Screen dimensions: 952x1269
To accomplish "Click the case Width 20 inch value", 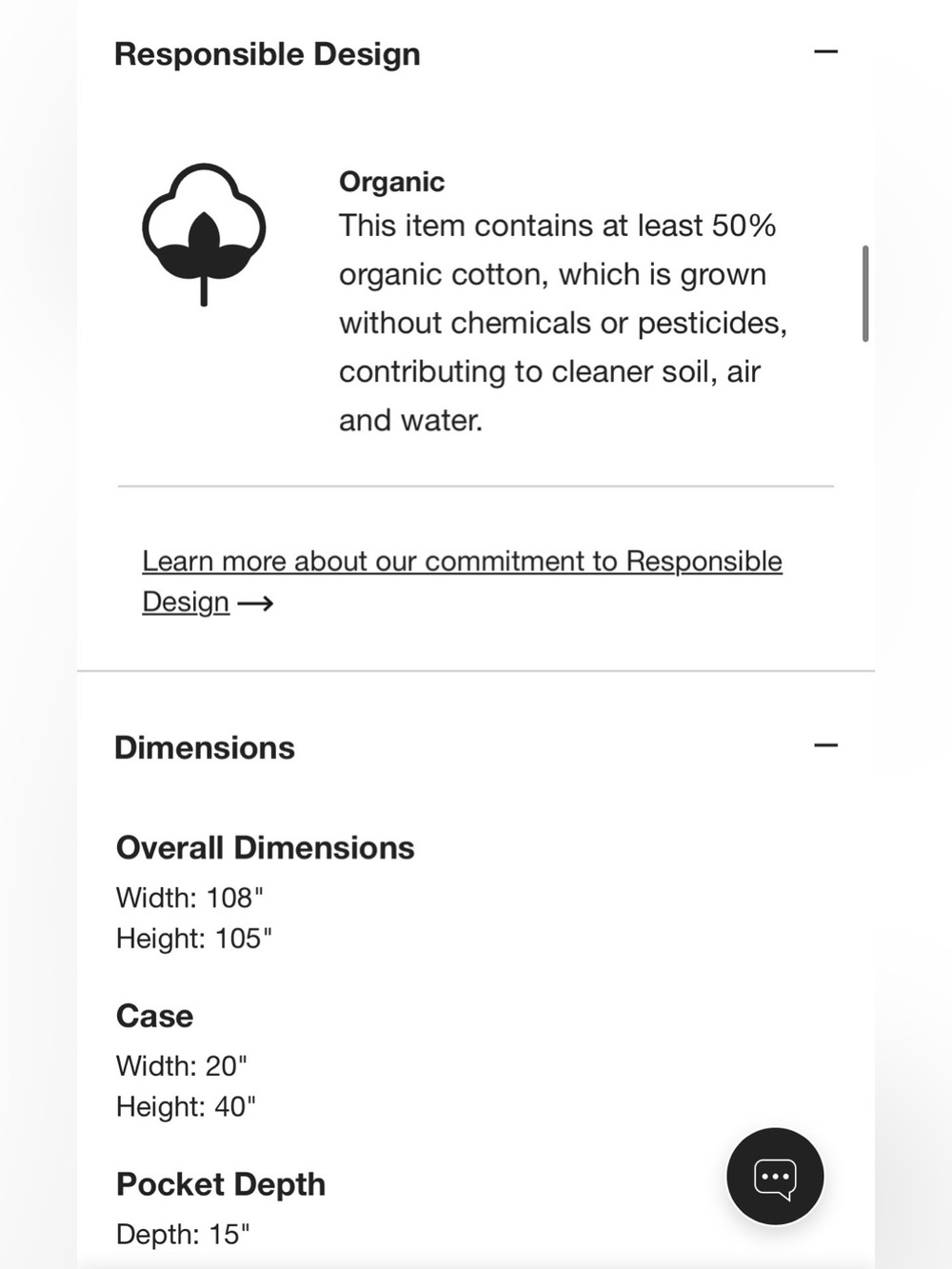I will 182,1066.
